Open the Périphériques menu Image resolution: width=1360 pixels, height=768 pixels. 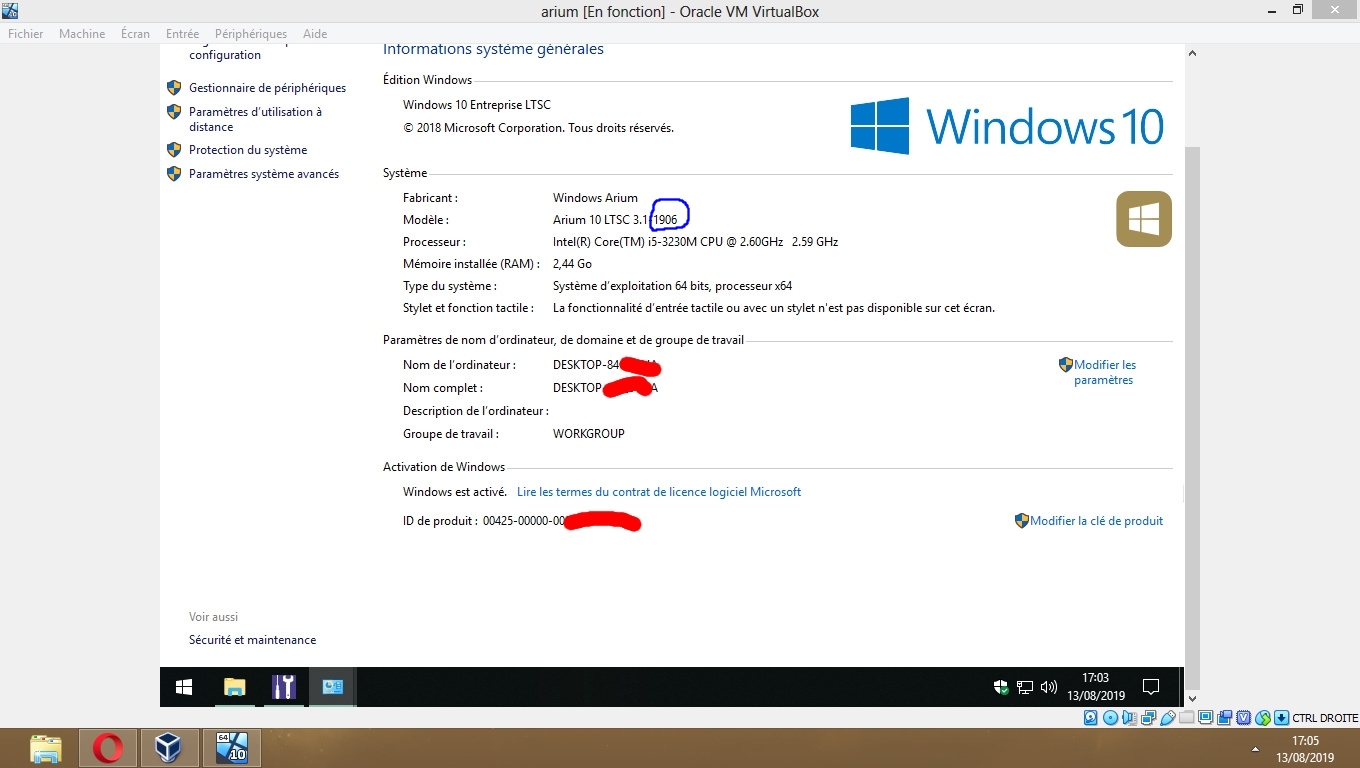pos(250,34)
